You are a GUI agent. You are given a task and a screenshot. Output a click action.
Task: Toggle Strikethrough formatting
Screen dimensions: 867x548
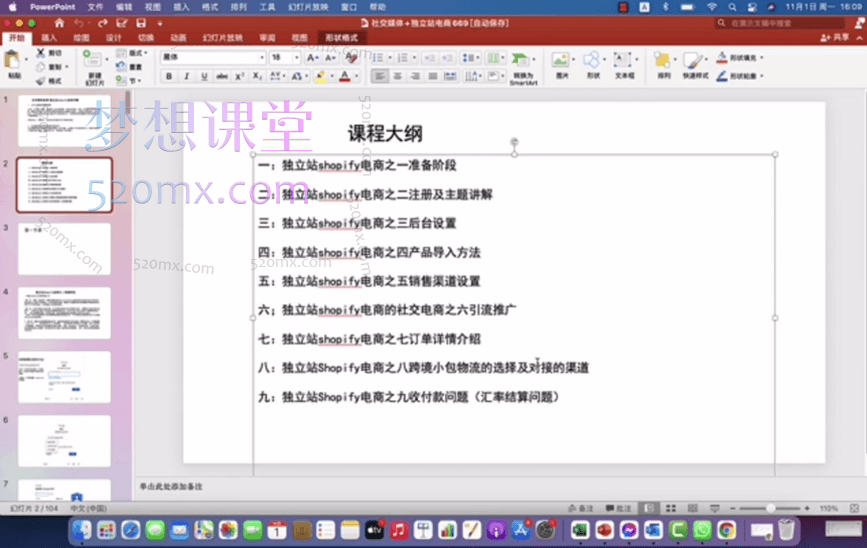(222, 76)
